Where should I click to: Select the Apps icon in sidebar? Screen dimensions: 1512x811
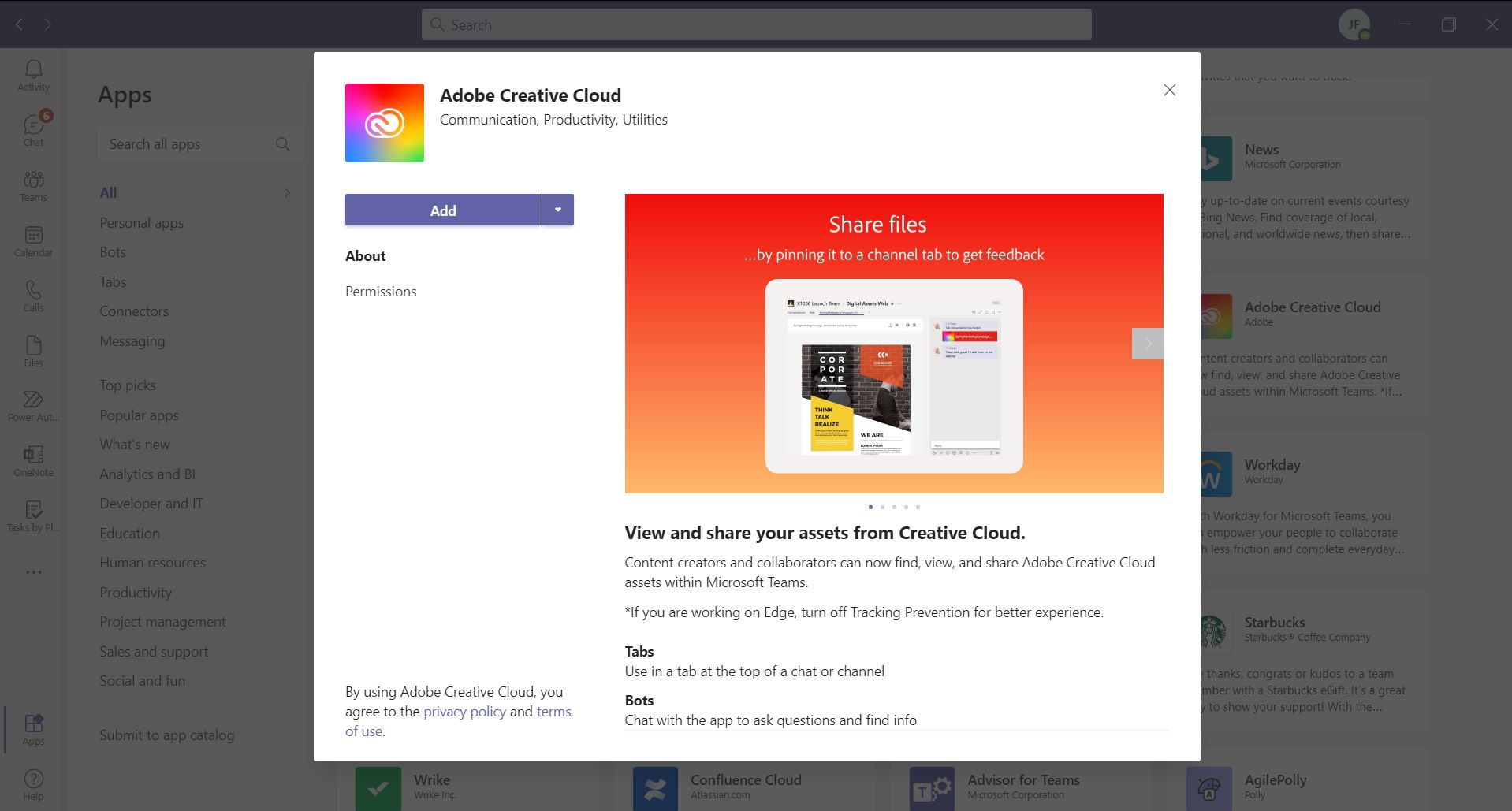(33, 729)
